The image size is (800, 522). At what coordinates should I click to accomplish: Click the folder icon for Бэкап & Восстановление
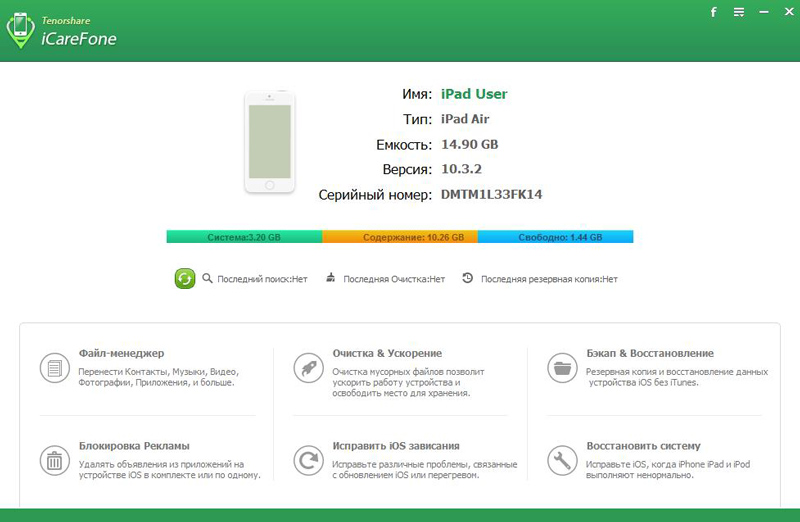(562, 368)
